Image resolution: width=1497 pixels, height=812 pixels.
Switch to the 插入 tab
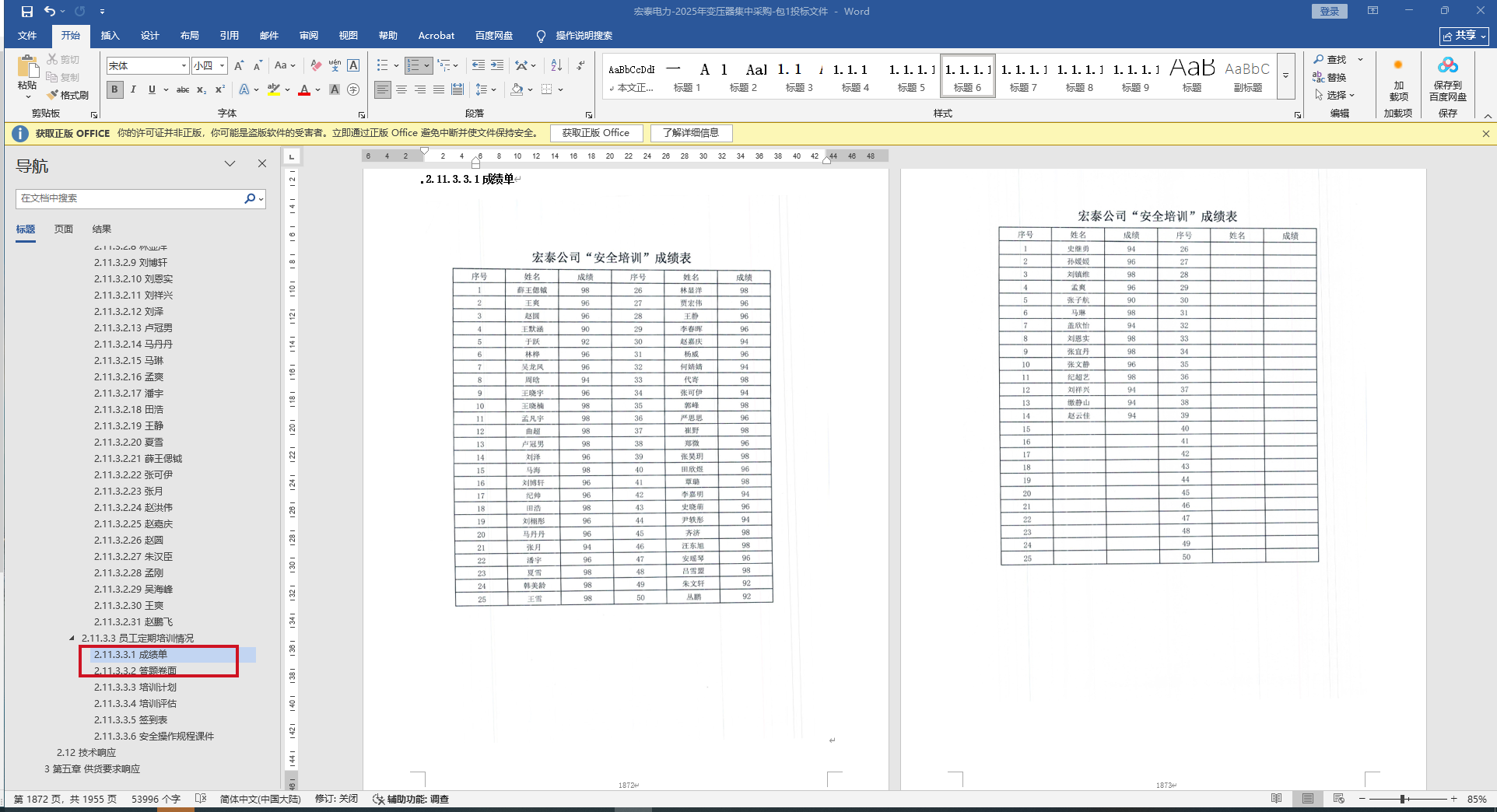tap(110, 36)
